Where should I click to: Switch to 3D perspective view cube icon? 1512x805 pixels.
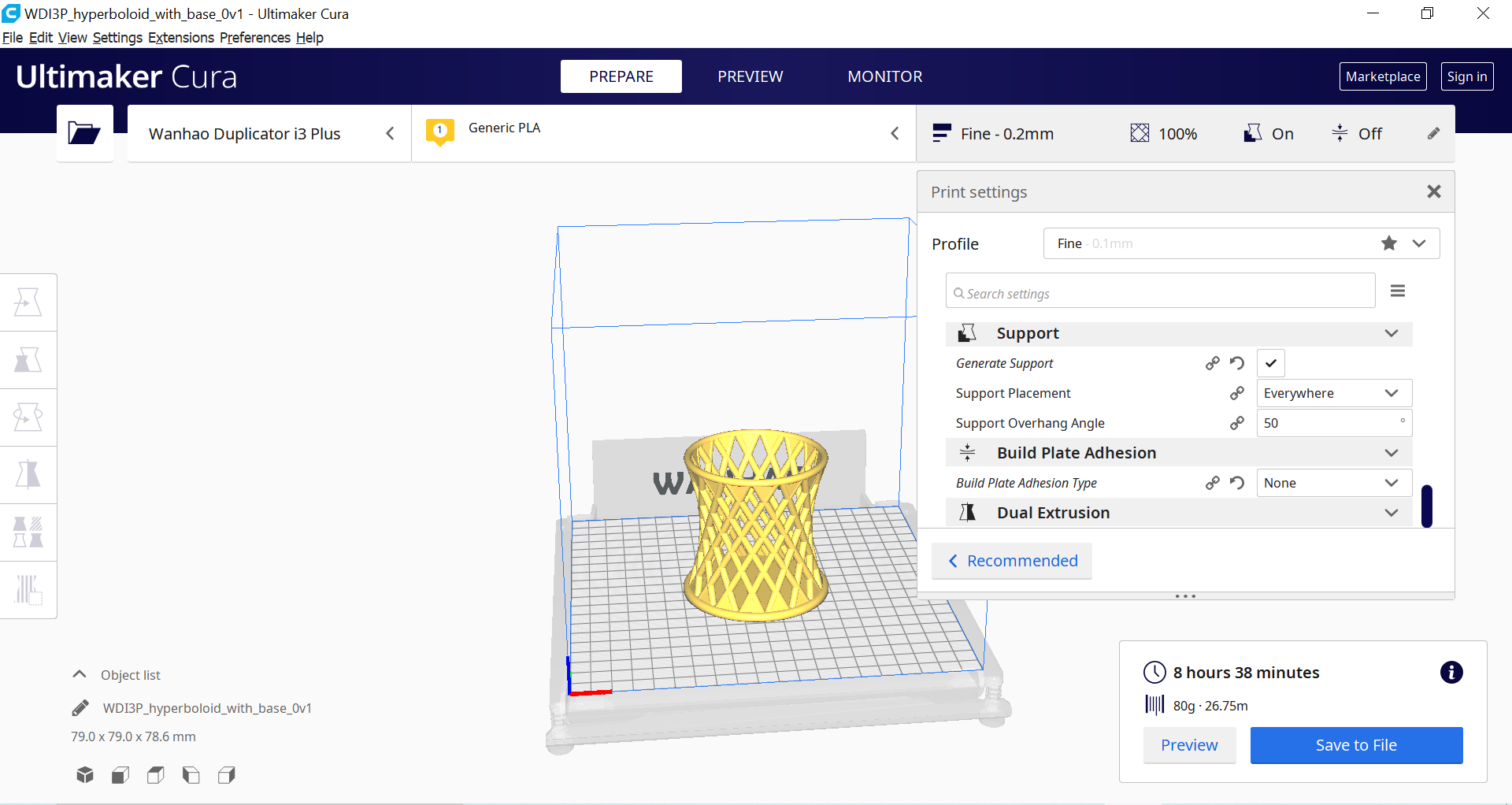[85, 775]
